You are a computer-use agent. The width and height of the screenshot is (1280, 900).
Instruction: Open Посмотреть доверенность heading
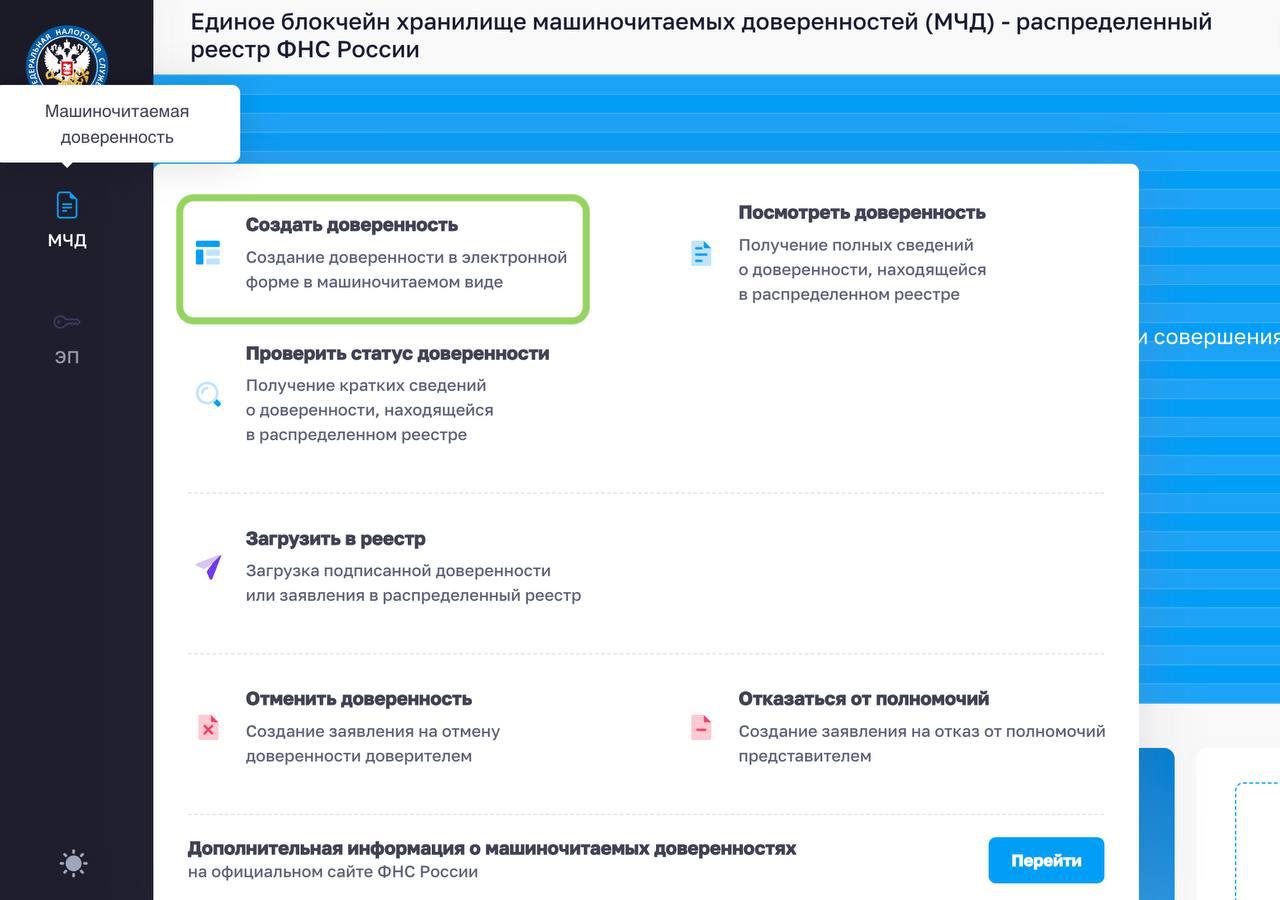[x=862, y=213]
